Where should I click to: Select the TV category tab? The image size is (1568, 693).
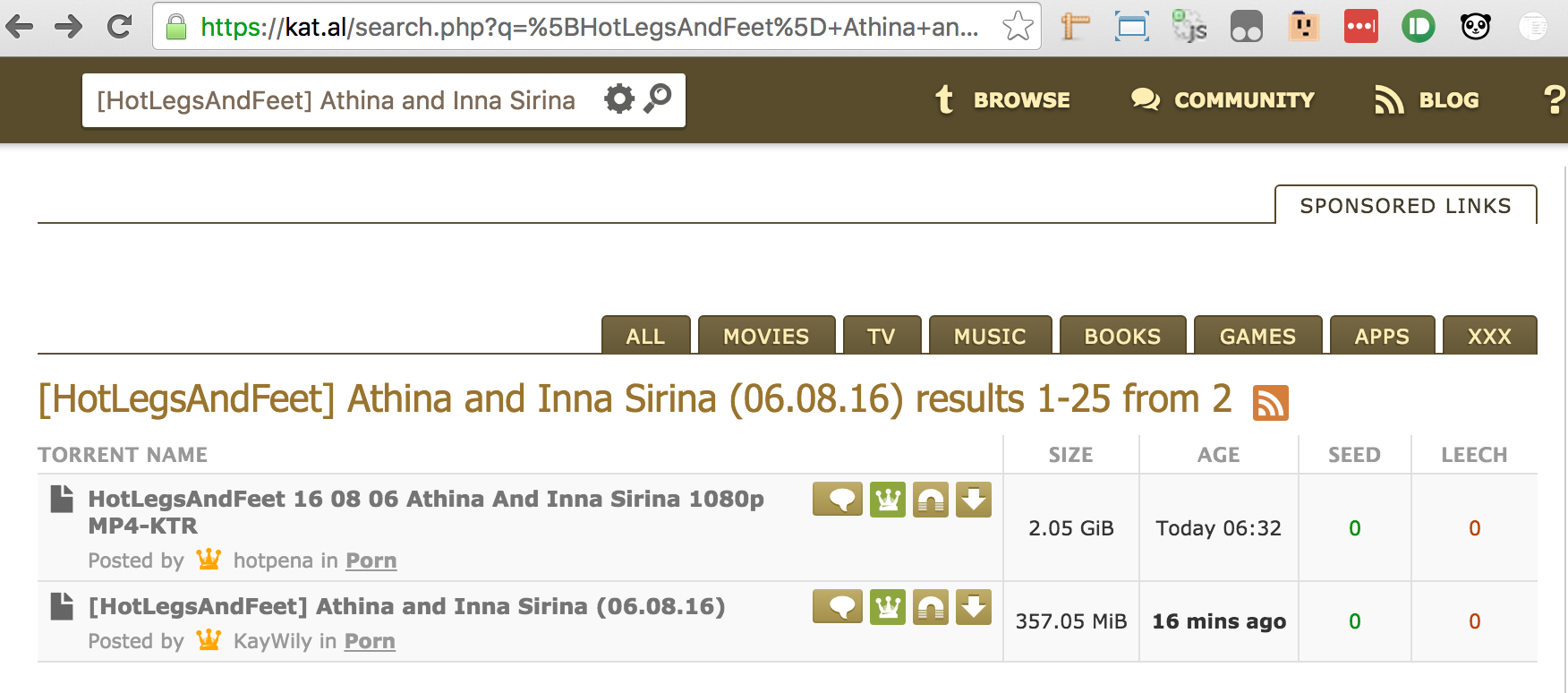pos(882,336)
